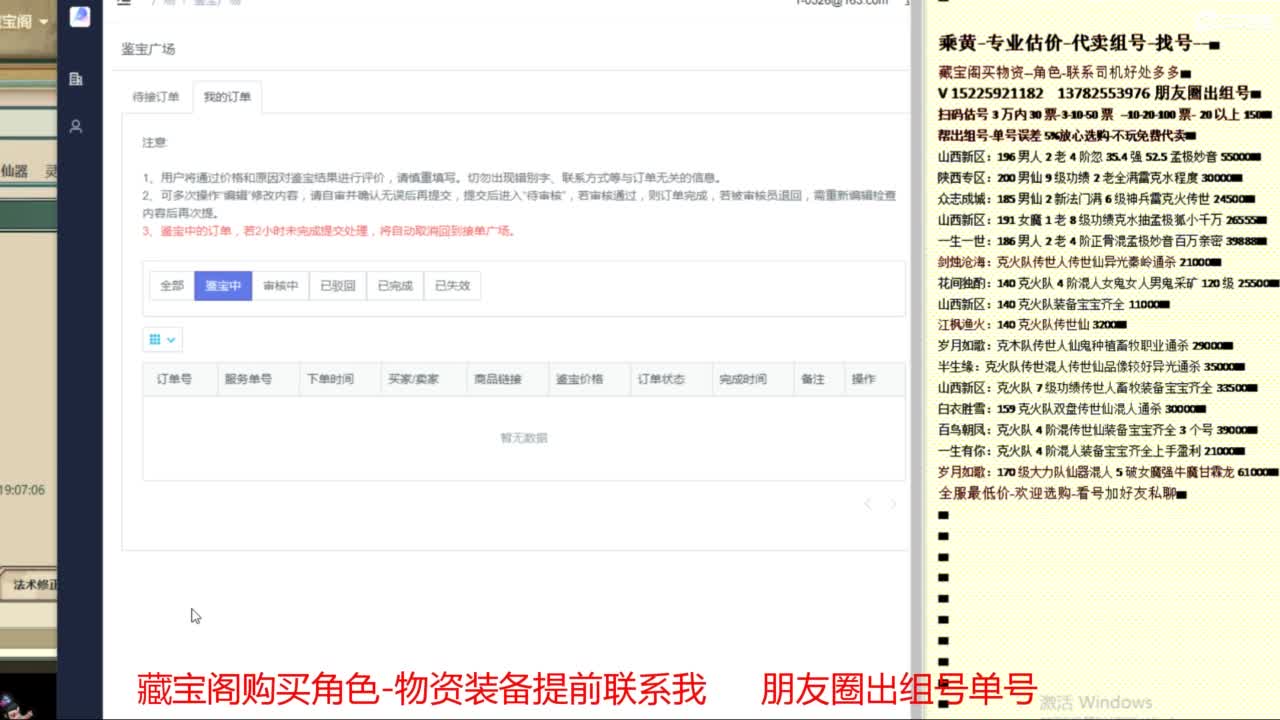Open the user profile icon in the sidebar
This screenshot has width=1280, height=720.
76,127
